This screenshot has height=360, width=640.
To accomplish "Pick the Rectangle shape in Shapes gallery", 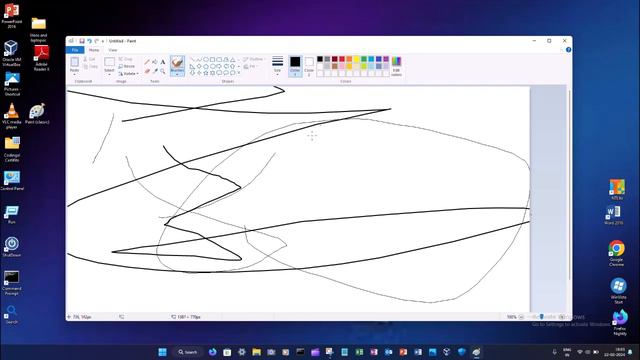I will [x=212, y=60].
